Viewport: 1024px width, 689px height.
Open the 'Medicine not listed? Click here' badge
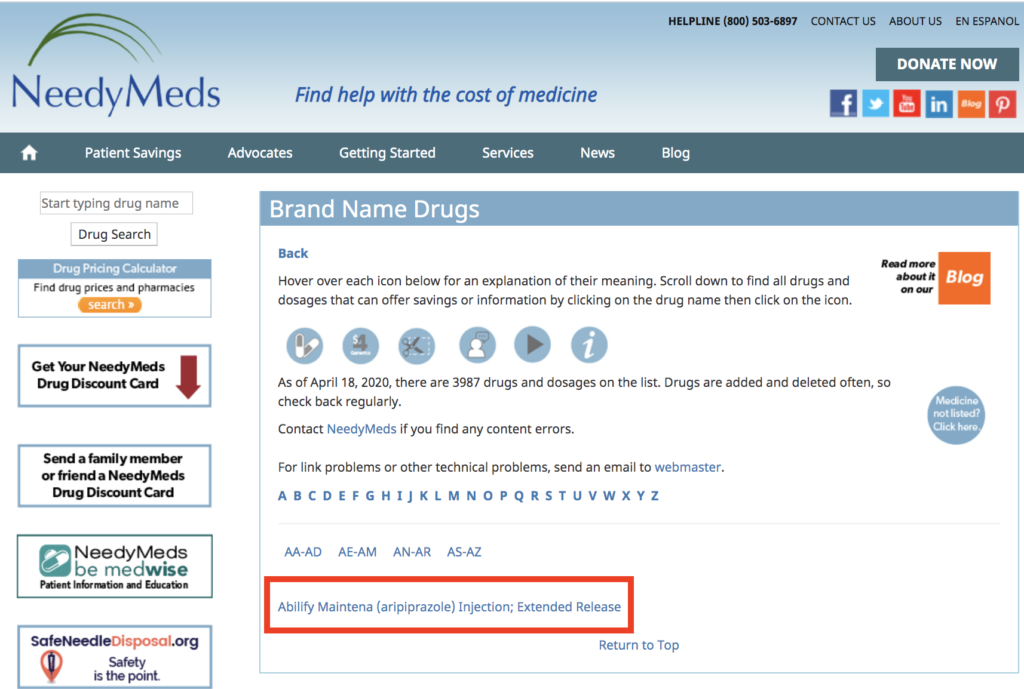click(x=955, y=411)
